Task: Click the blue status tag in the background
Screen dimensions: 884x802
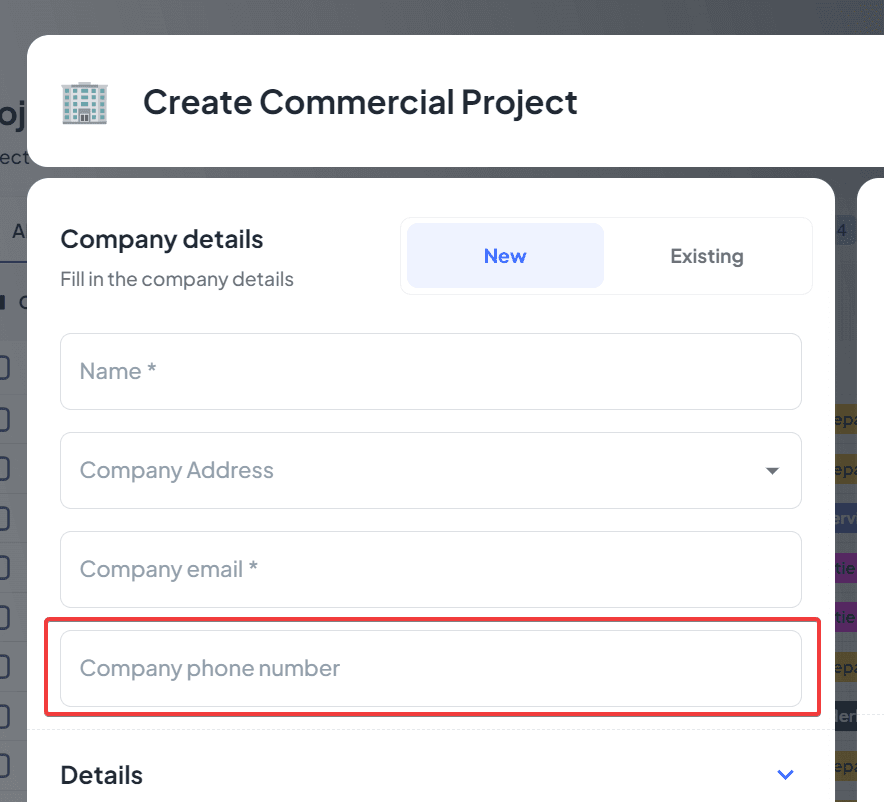Action: (844, 519)
